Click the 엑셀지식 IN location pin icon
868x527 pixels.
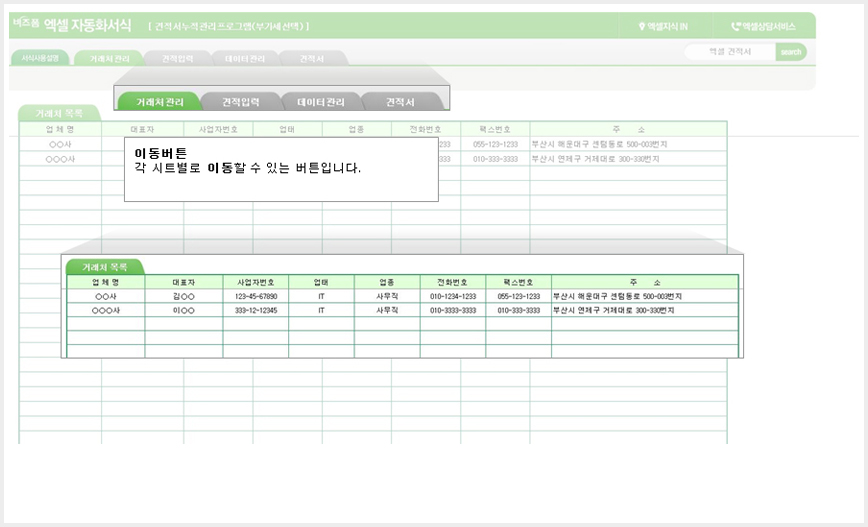click(x=642, y=27)
